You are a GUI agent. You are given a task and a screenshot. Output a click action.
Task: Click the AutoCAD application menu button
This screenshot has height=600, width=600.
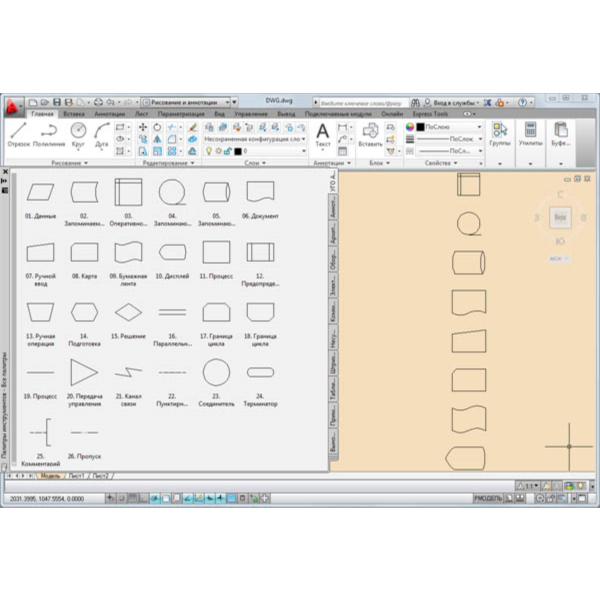coord(13,106)
